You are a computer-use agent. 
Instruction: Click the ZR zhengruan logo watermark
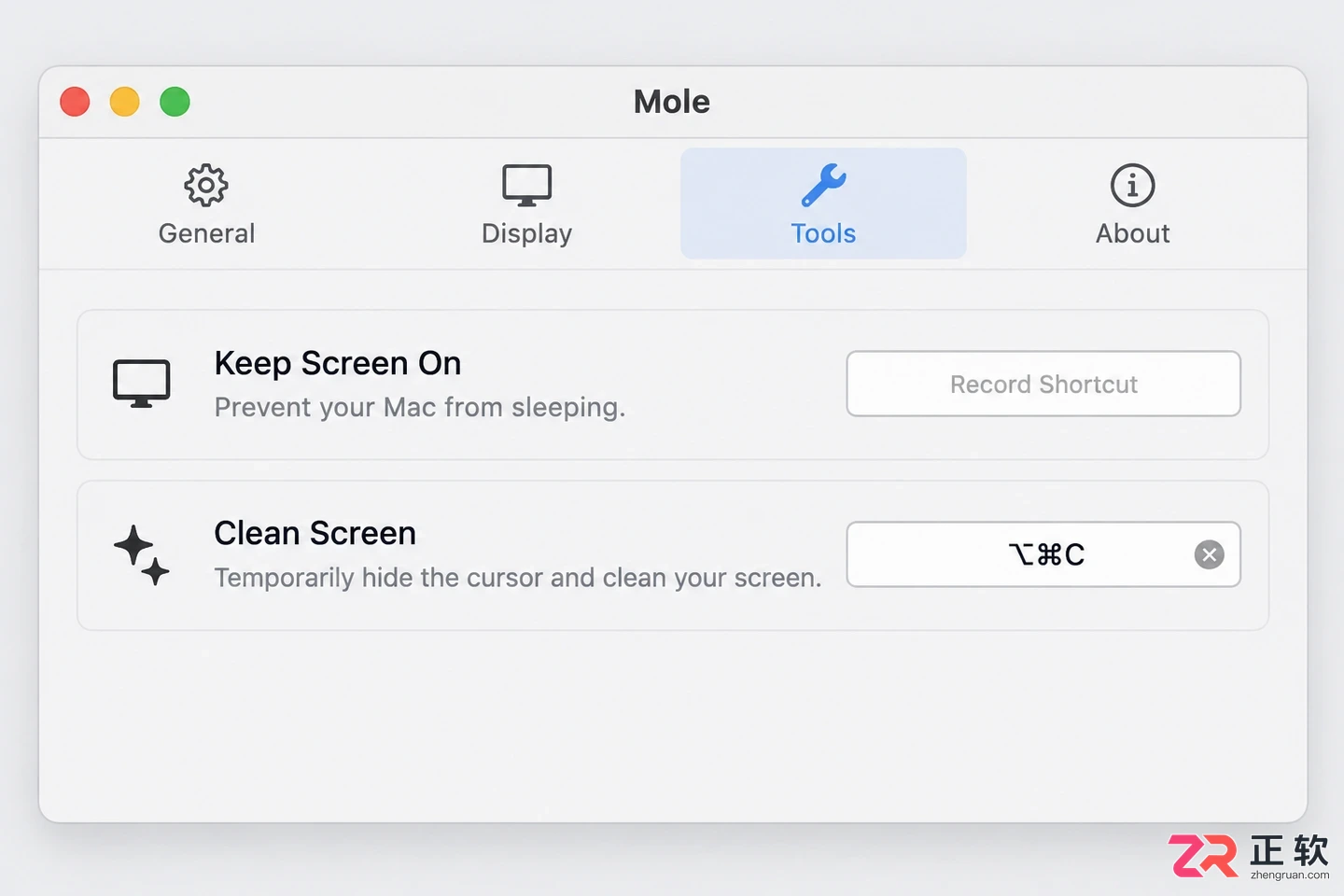pyautogui.click(x=1249, y=856)
